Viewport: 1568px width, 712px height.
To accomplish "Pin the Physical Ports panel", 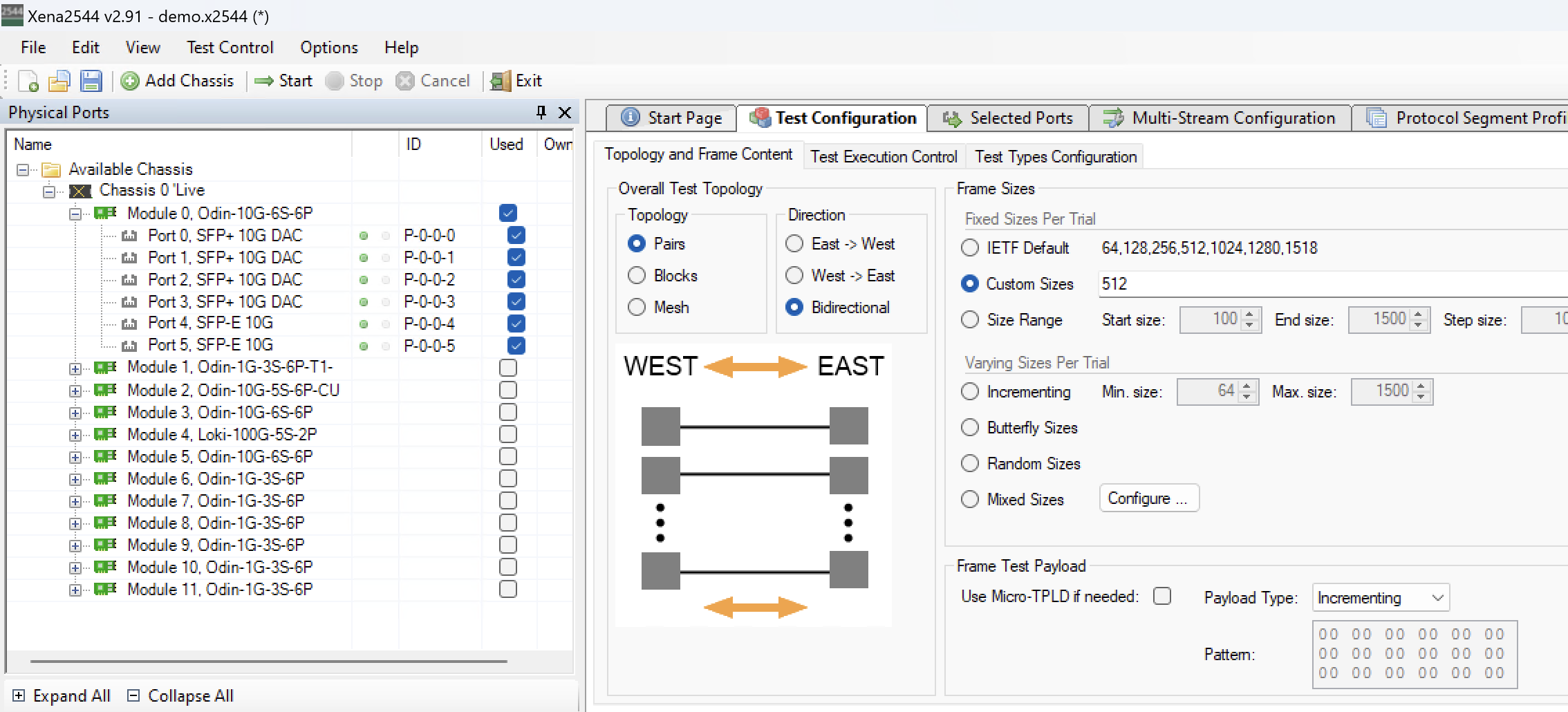I will [x=541, y=112].
